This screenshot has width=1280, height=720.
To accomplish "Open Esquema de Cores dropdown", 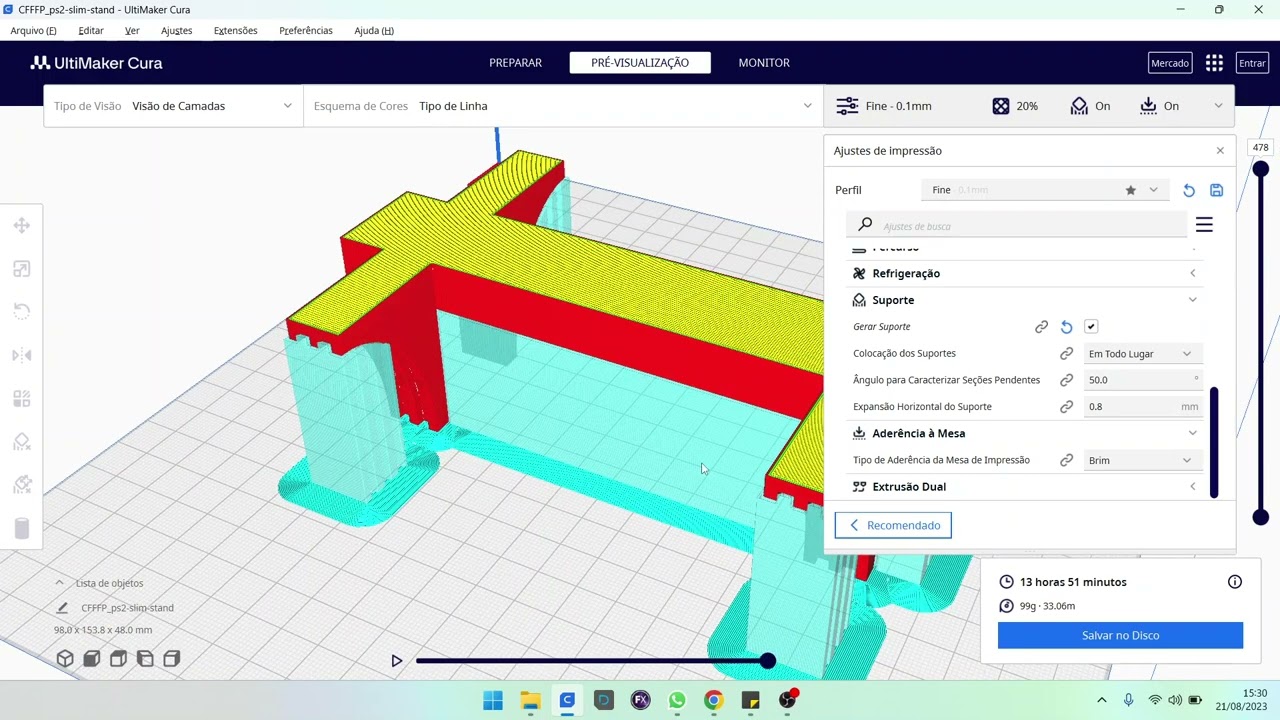I will point(563,106).
